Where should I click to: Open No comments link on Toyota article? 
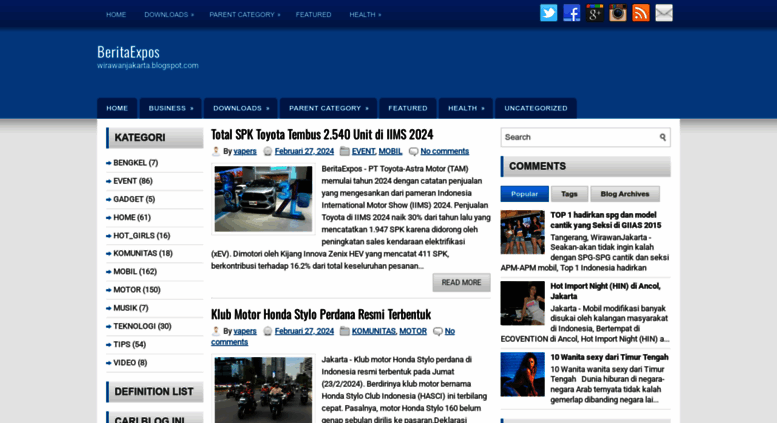(444, 151)
